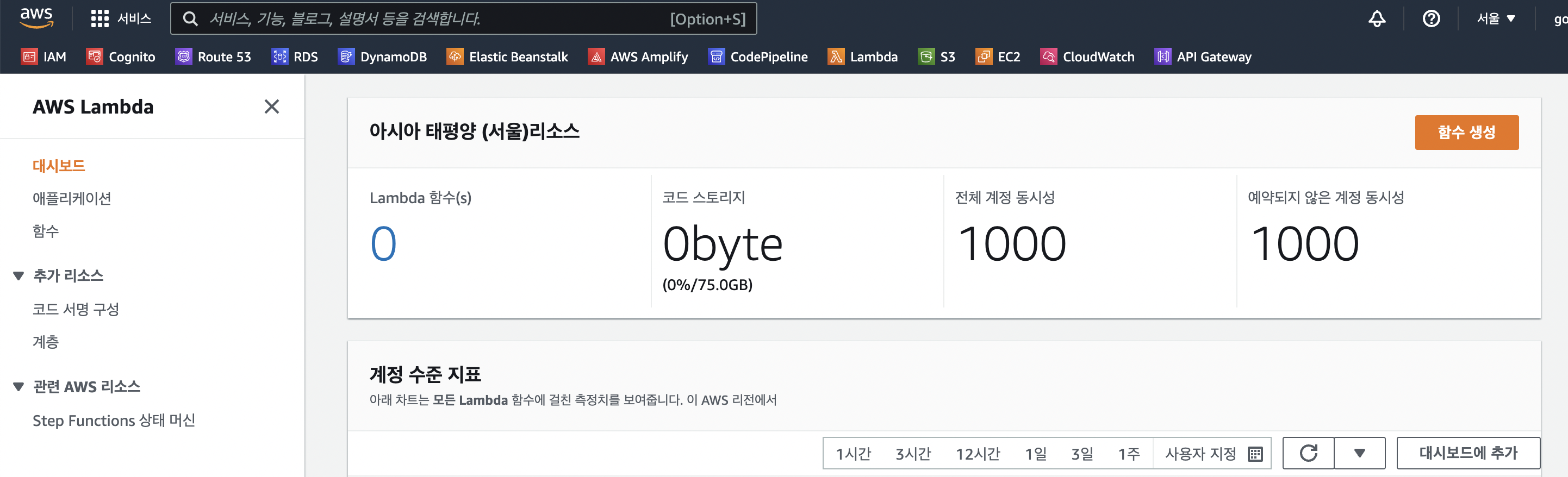1568x477 pixels.
Task: Click the 서비스 menu label
Action: [x=134, y=19]
